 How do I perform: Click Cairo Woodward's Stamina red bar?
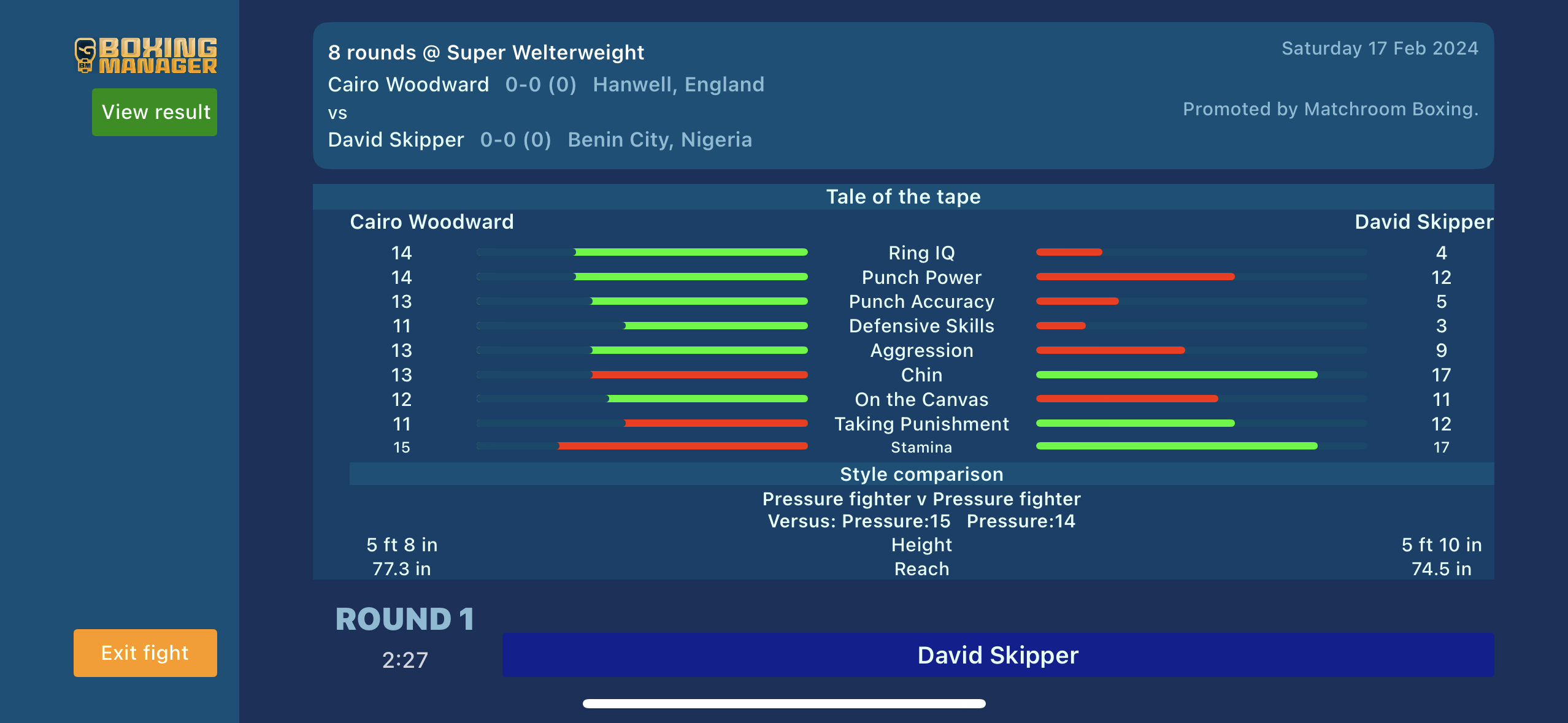[x=682, y=446]
